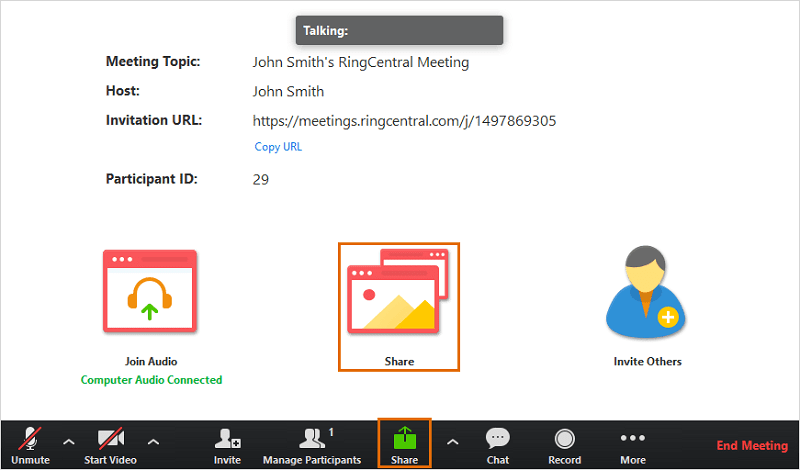Screen dimensions: 800x470
Task: Open Manage Participants in the toolbar
Action: pos(312,446)
